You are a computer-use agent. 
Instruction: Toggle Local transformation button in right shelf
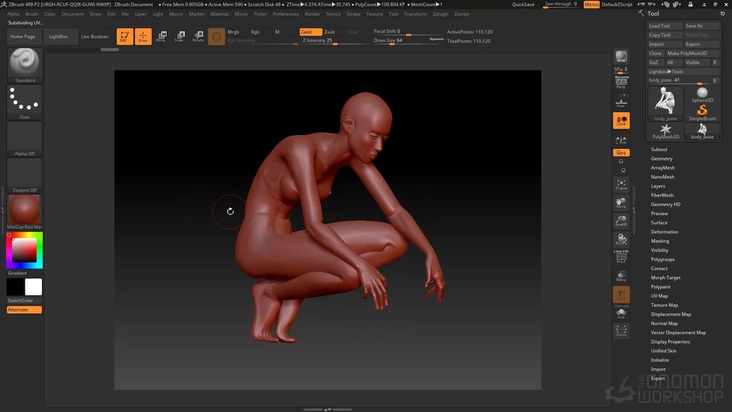pyautogui.click(x=621, y=121)
